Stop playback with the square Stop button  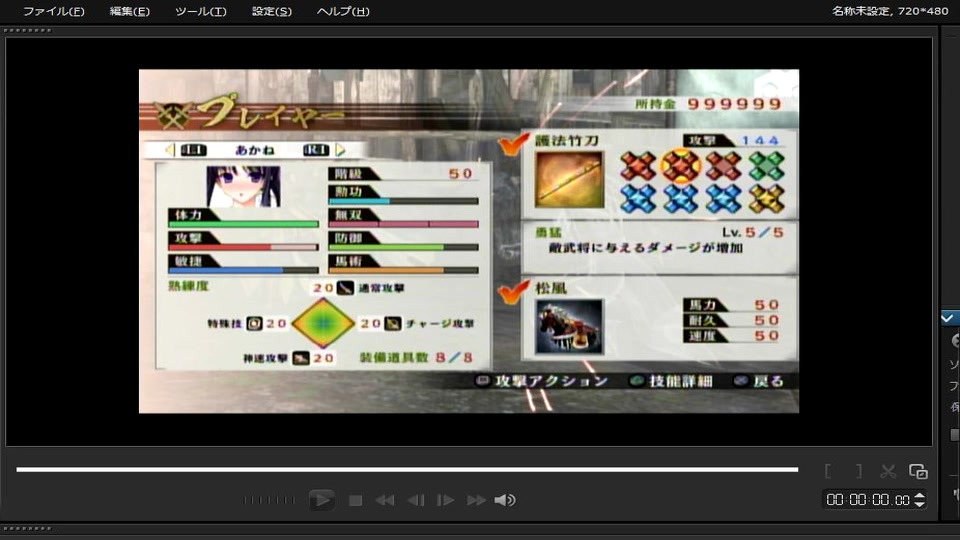tap(355, 500)
